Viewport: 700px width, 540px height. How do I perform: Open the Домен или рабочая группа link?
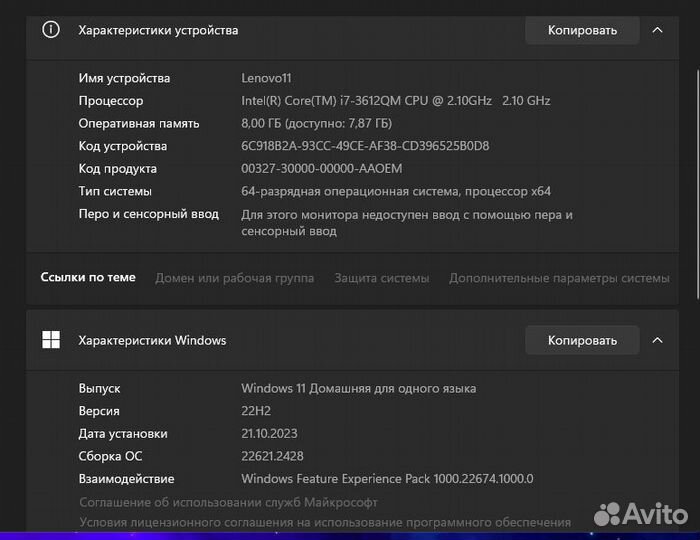(x=234, y=278)
